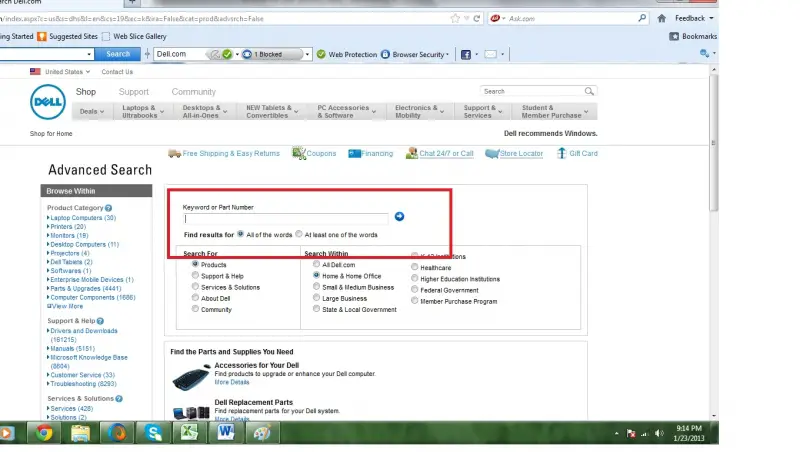The image size is (800, 452).
Task: Click the Suggested Sites bookmark icon
Action: click(x=42, y=36)
